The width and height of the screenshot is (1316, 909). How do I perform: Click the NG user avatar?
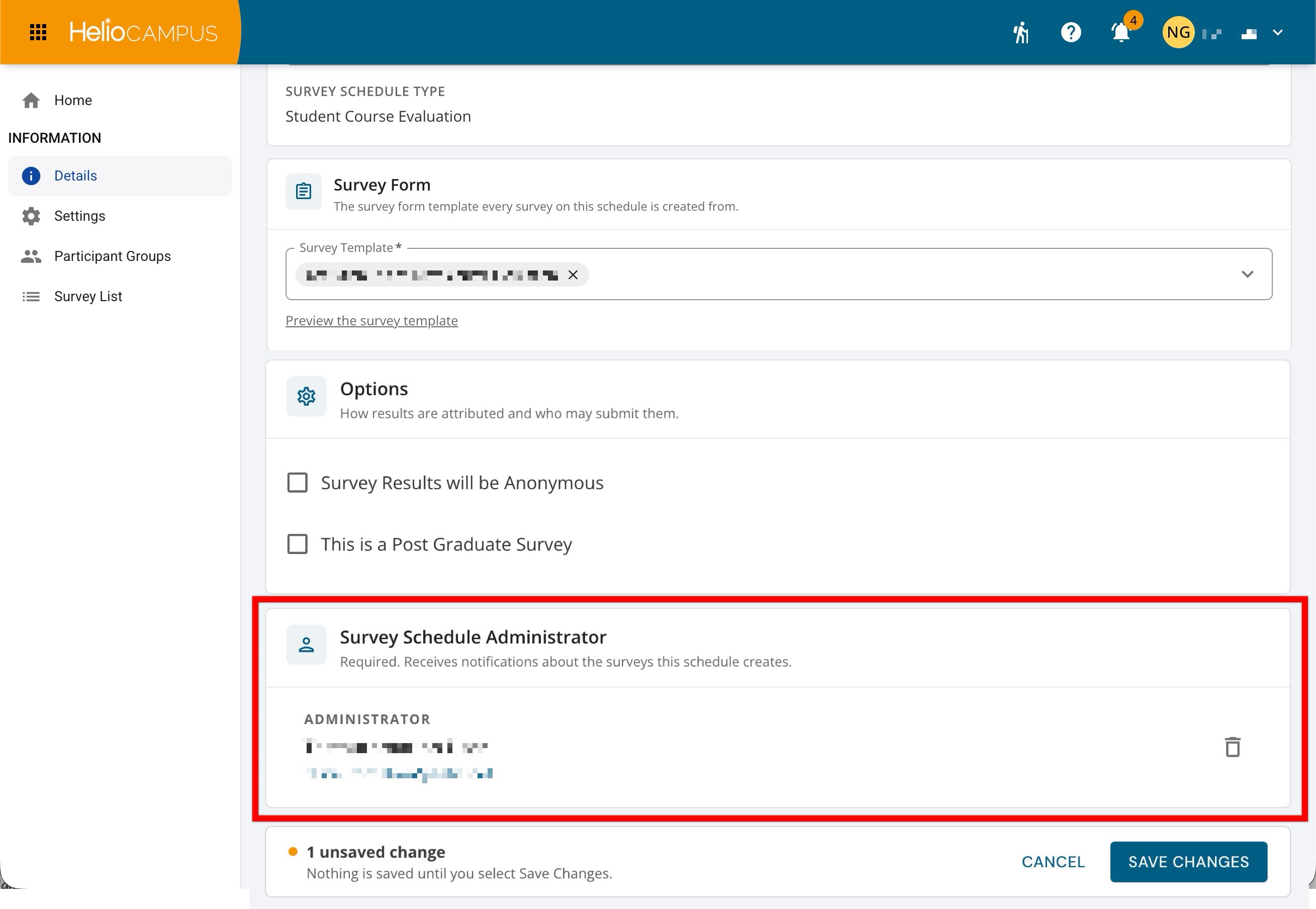point(1178,33)
